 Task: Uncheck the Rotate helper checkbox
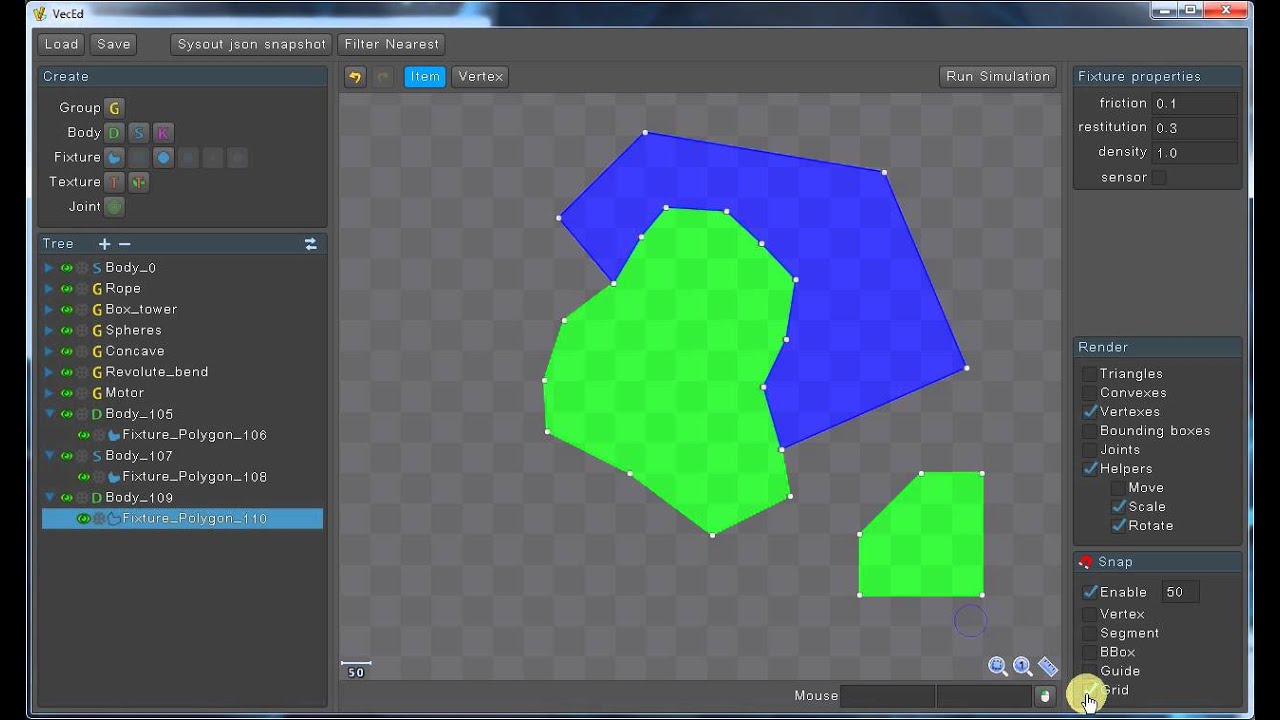tap(1118, 526)
